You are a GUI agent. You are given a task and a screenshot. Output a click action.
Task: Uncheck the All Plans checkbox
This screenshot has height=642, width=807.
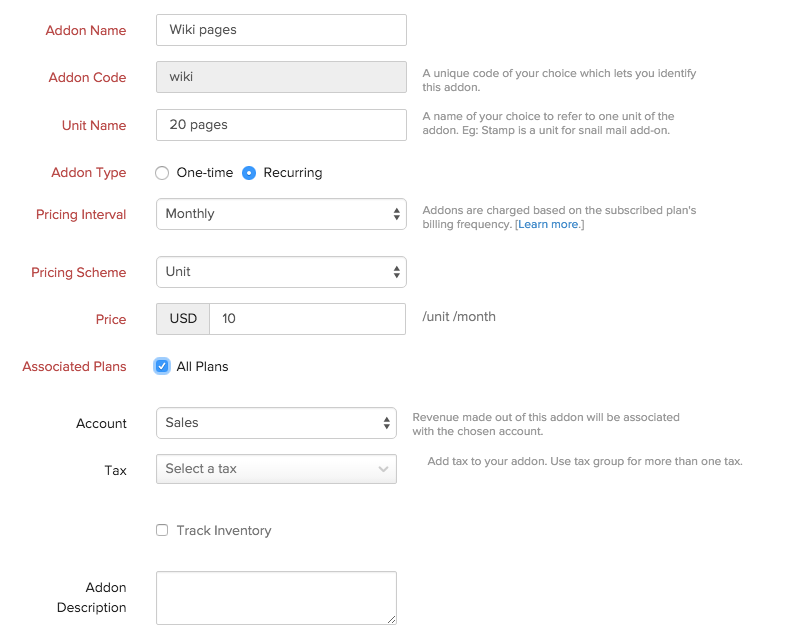click(162, 366)
